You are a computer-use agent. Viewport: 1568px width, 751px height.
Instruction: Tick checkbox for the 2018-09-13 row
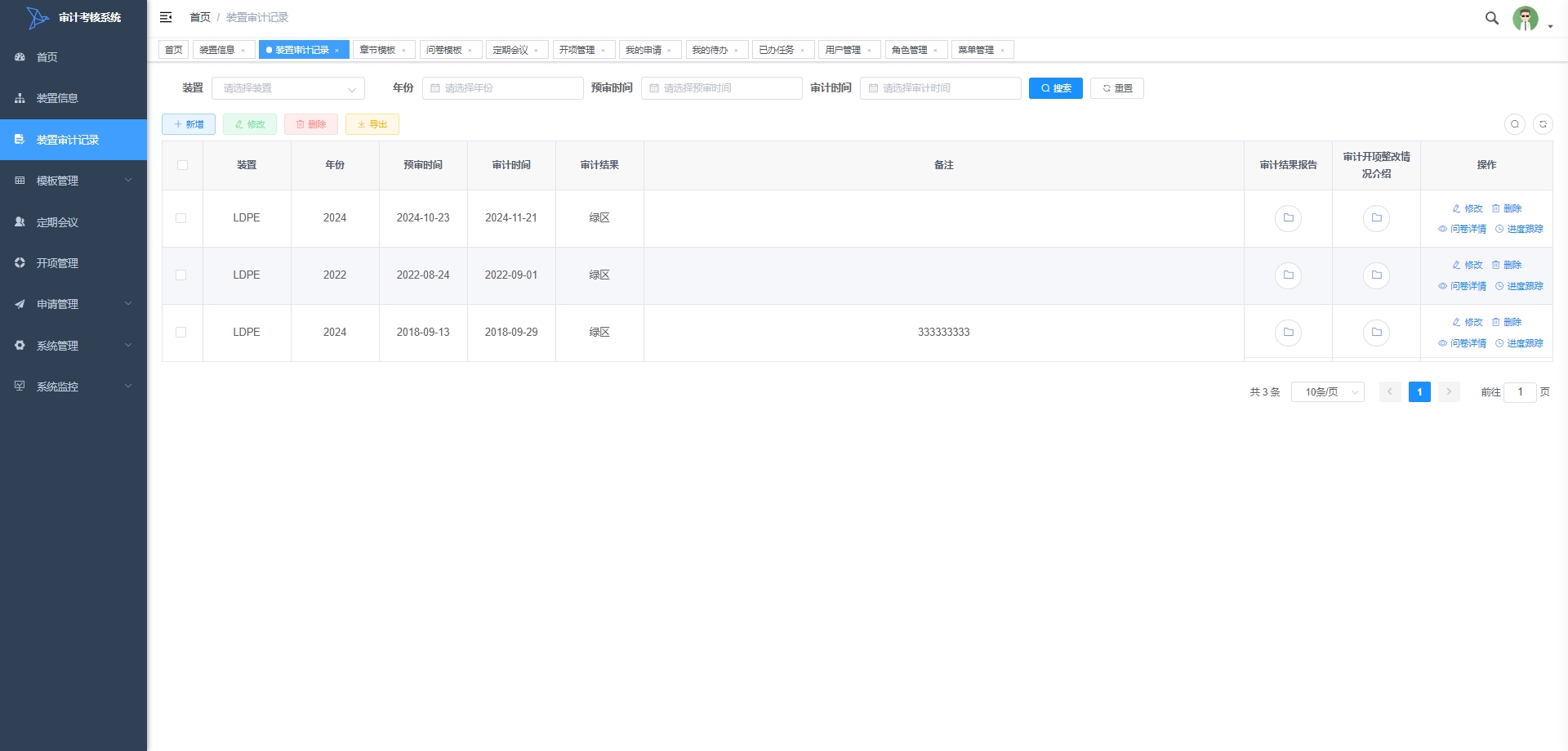coord(181,333)
